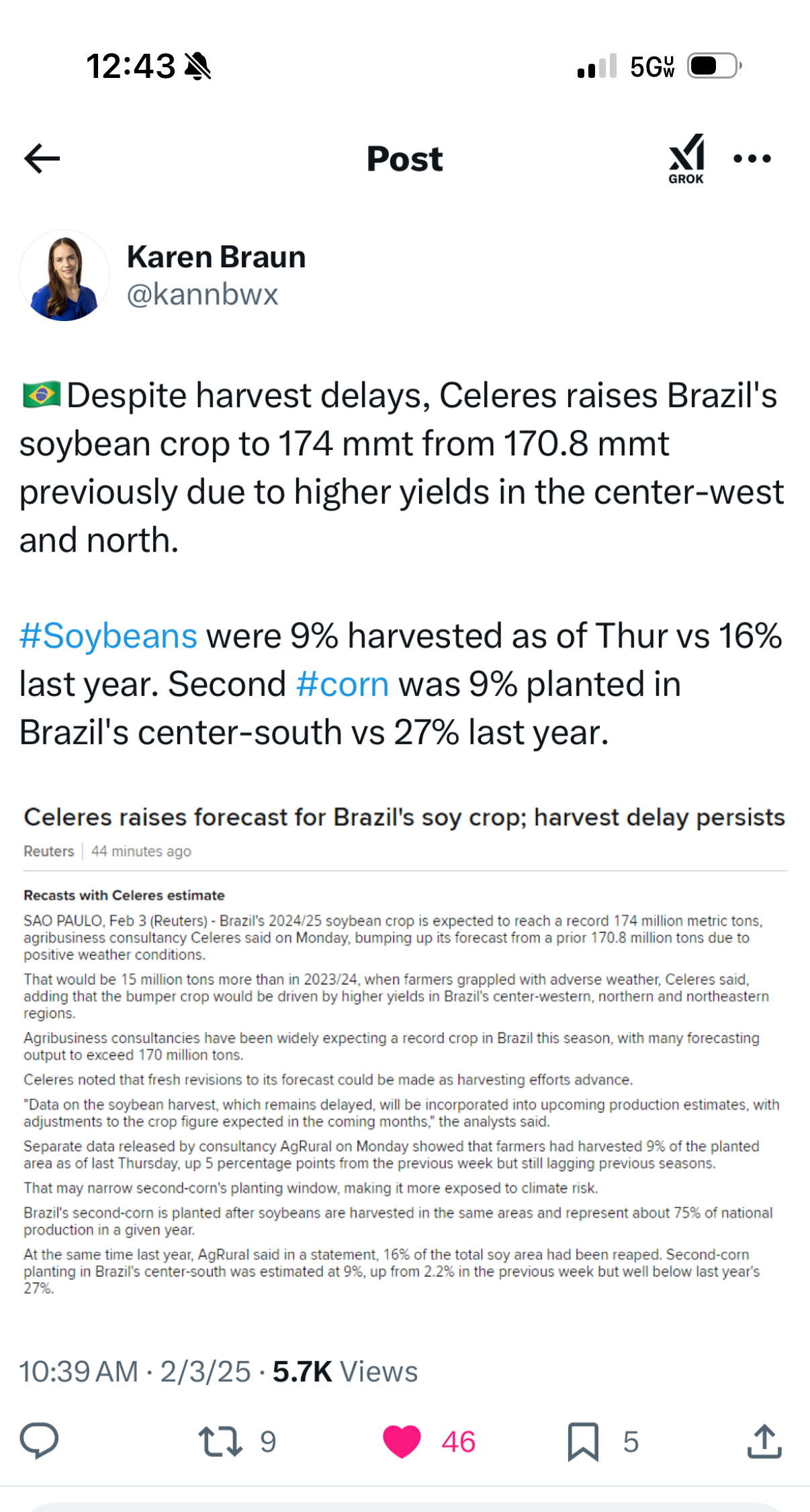Tap the repost arrows icon
Viewport: 810px width, 1512px height.
pos(220,1441)
